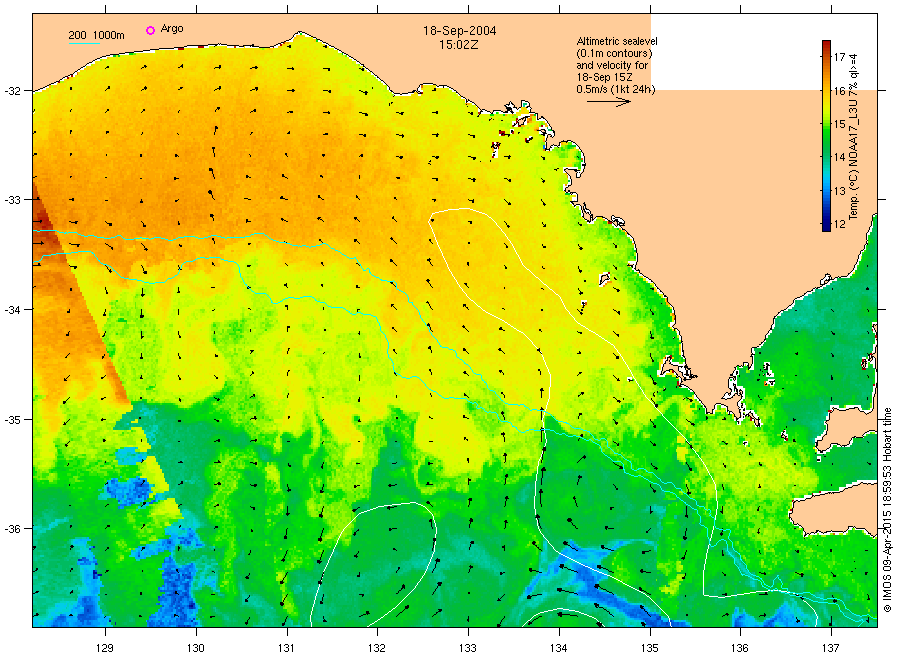Click the latitude label -35
Image resolution: width=900 pixels, height=660 pixels.
(x=13, y=420)
